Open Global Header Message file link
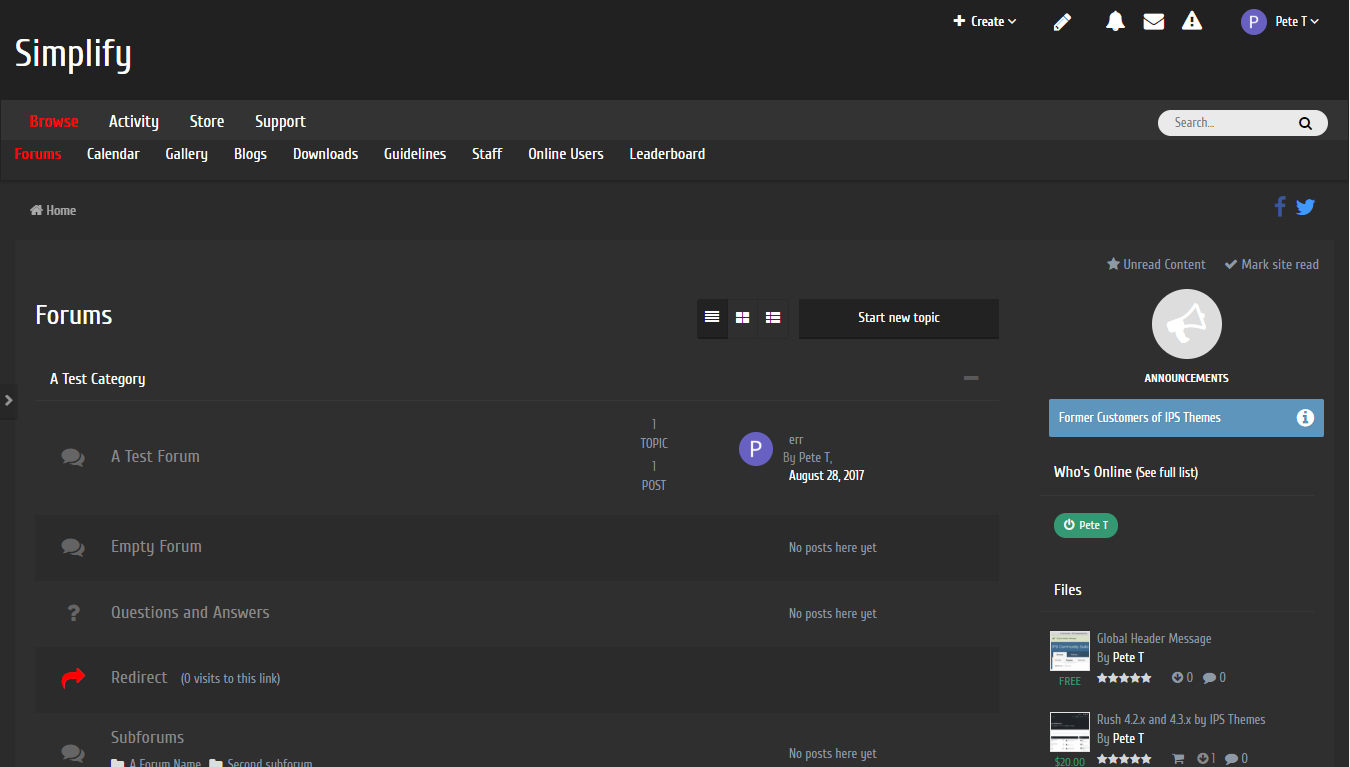 [x=1154, y=638]
